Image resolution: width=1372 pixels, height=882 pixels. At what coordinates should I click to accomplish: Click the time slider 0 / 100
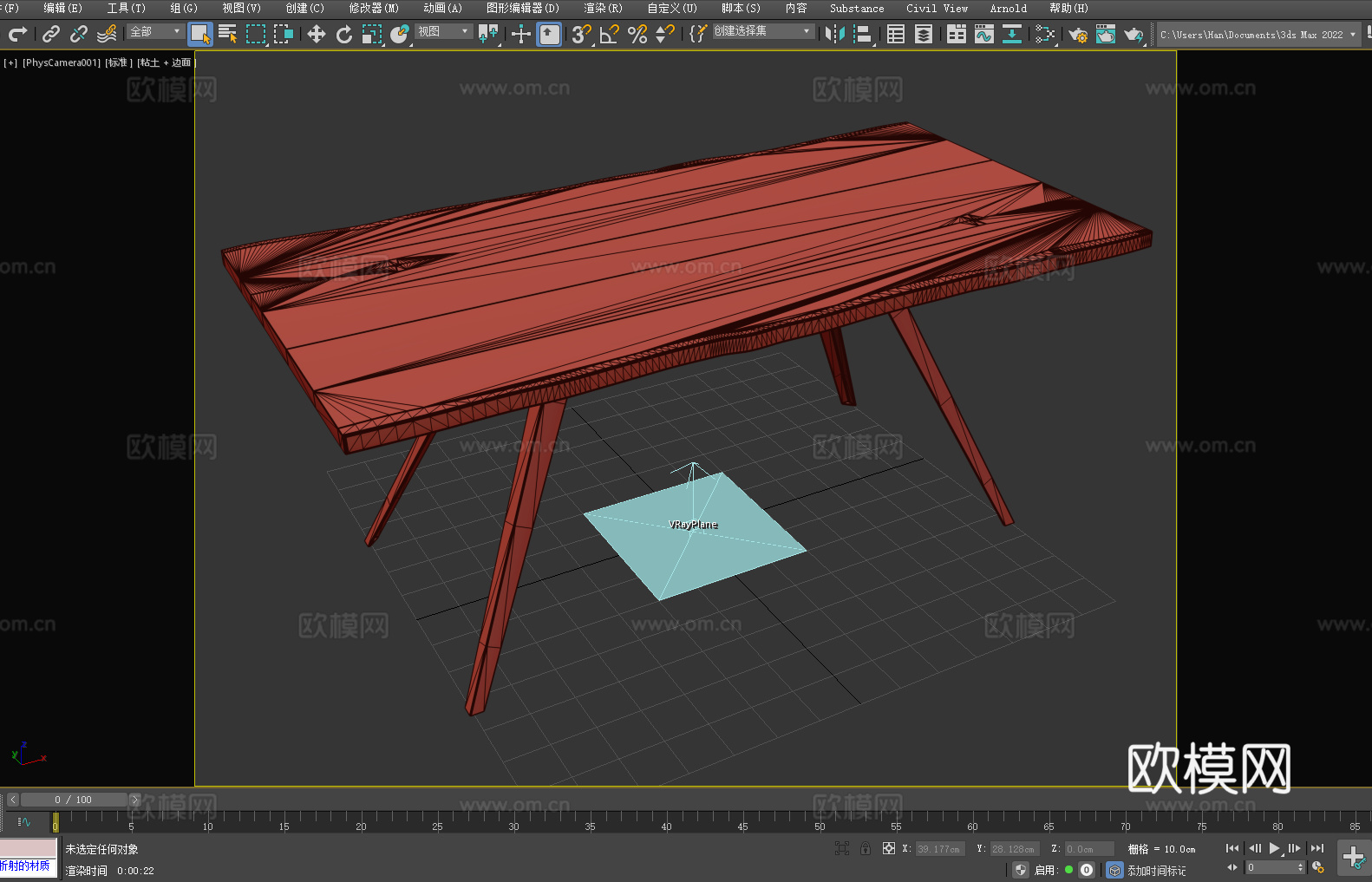tap(74, 800)
